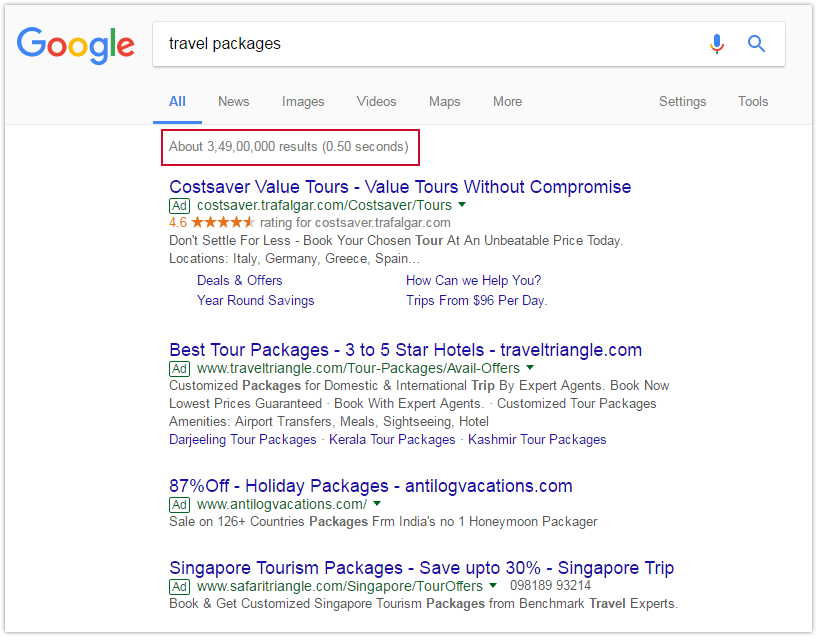The image size is (817, 637).
Task: Click the 'About 3,49,00,000 results' text
Action: point(289,146)
